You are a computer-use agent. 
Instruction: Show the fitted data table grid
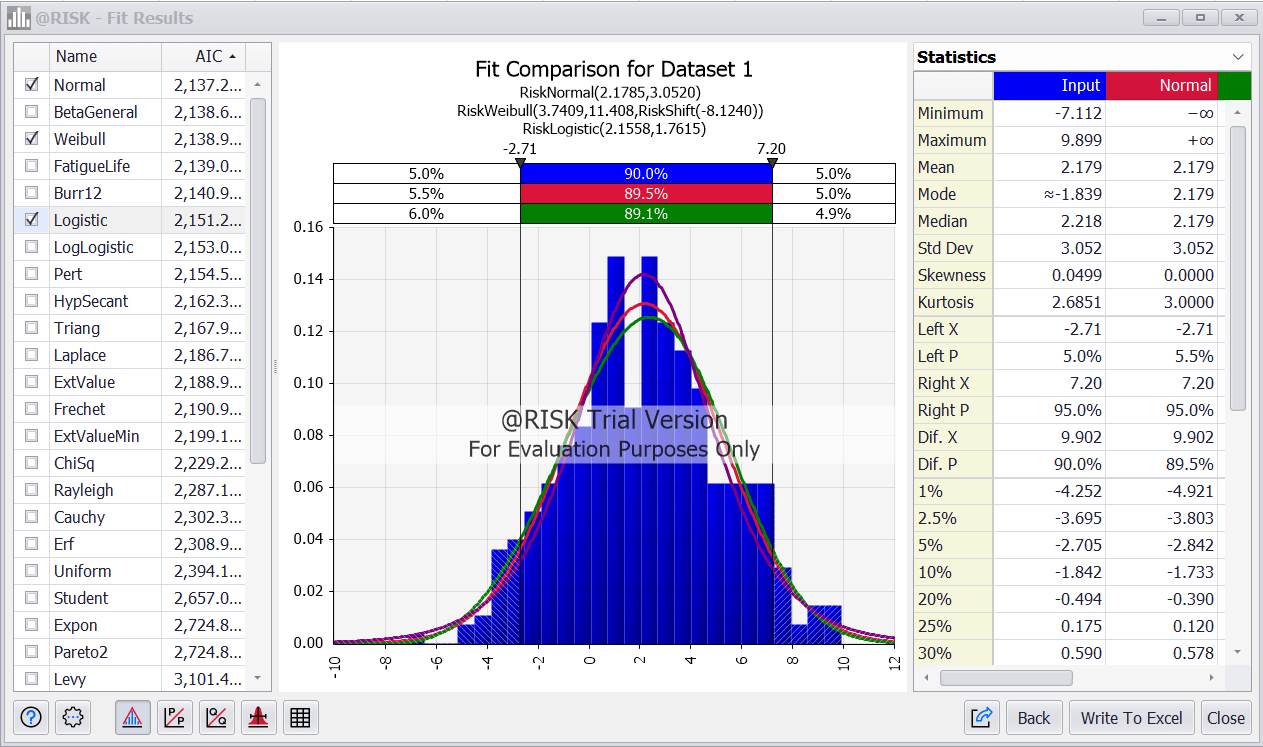coord(300,717)
